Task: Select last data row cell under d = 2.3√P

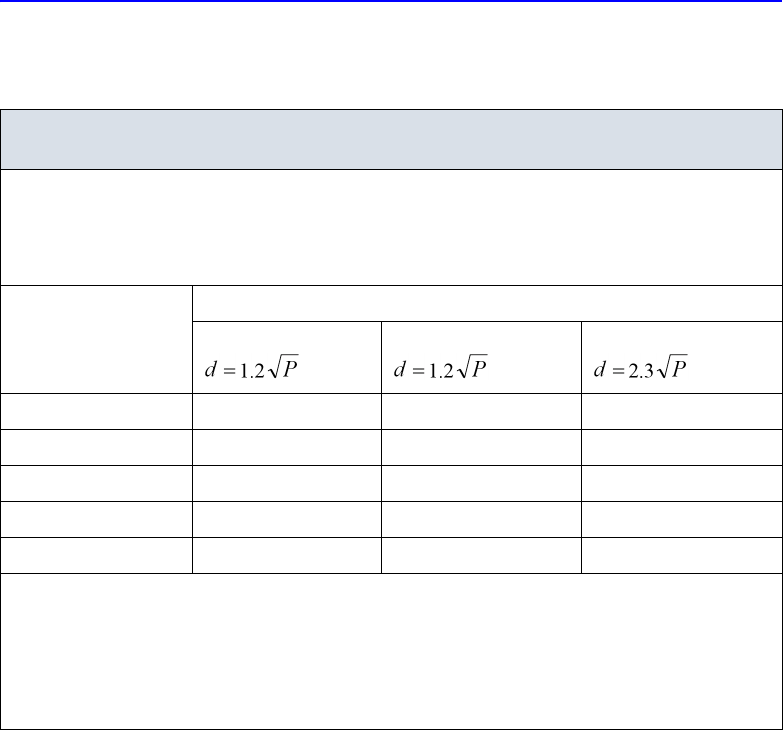Action: click(681, 555)
